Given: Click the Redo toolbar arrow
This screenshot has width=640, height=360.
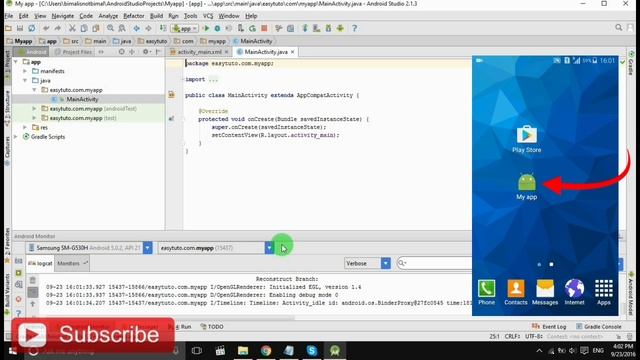Looking at the screenshot, I should pos(58,28).
